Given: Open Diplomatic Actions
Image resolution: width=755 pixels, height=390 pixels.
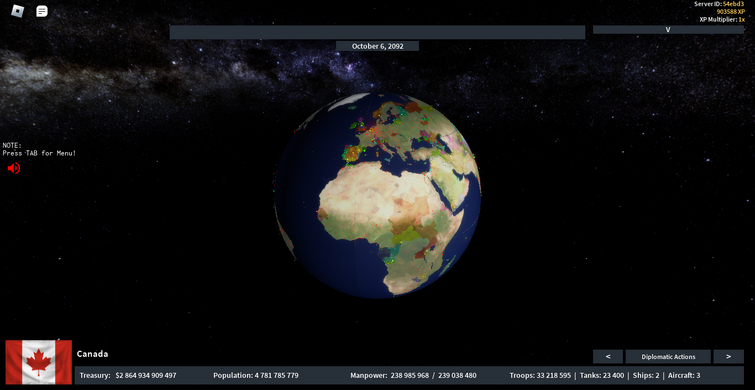Looking at the screenshot, I should click(x=668, y=357).
